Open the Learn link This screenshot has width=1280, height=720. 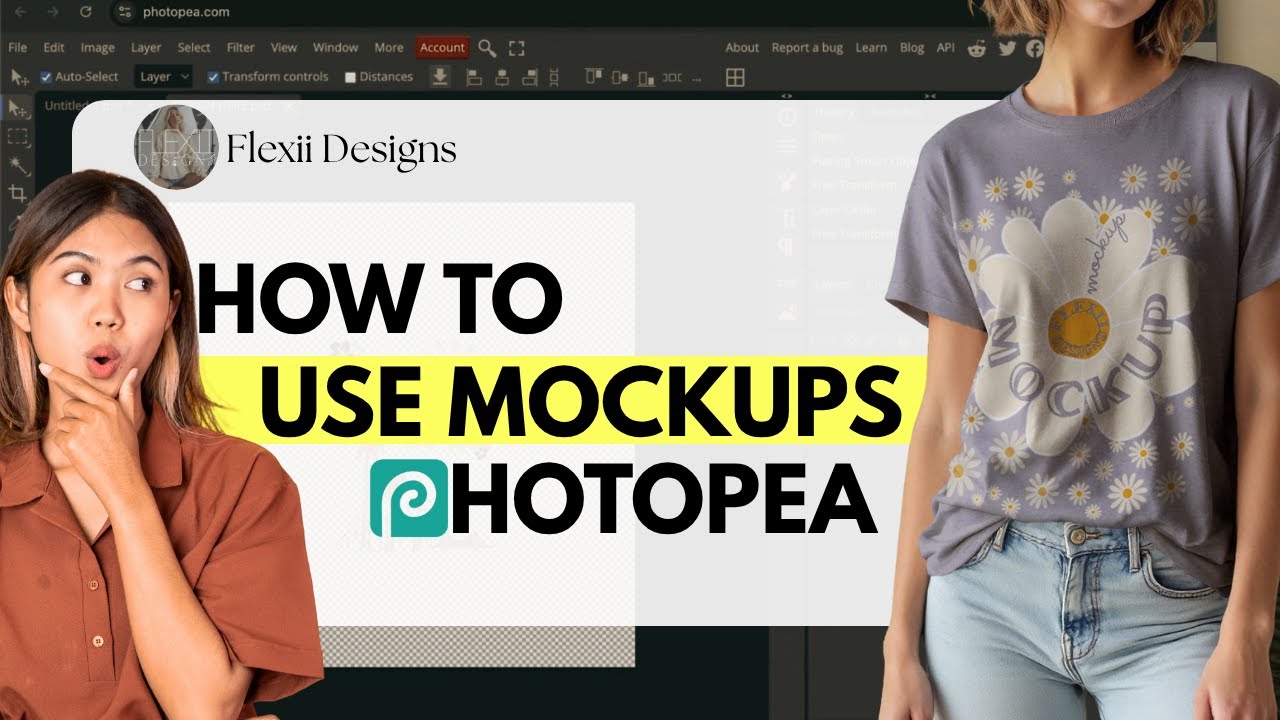(871, 47)
